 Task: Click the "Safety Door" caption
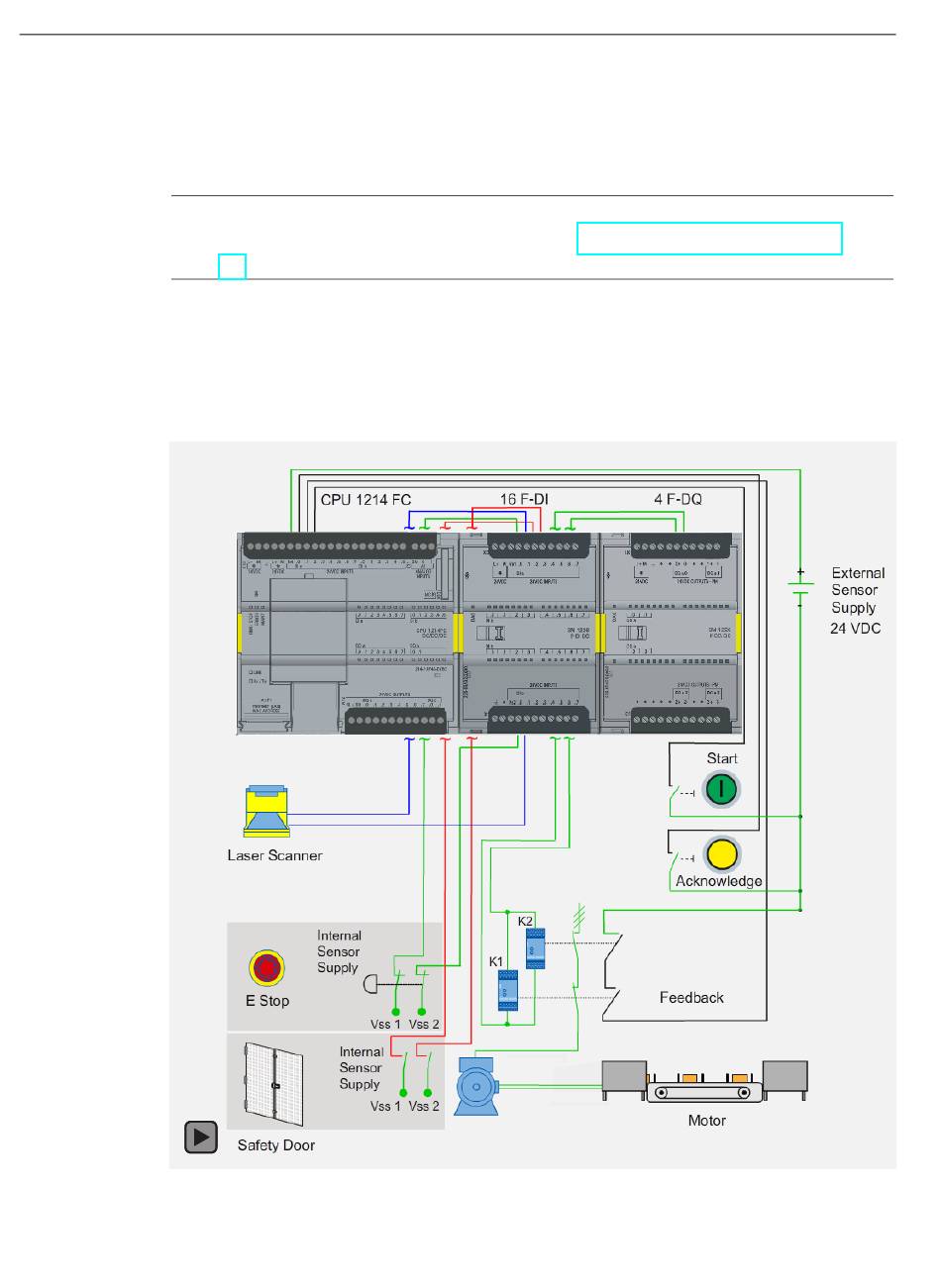276,1145
